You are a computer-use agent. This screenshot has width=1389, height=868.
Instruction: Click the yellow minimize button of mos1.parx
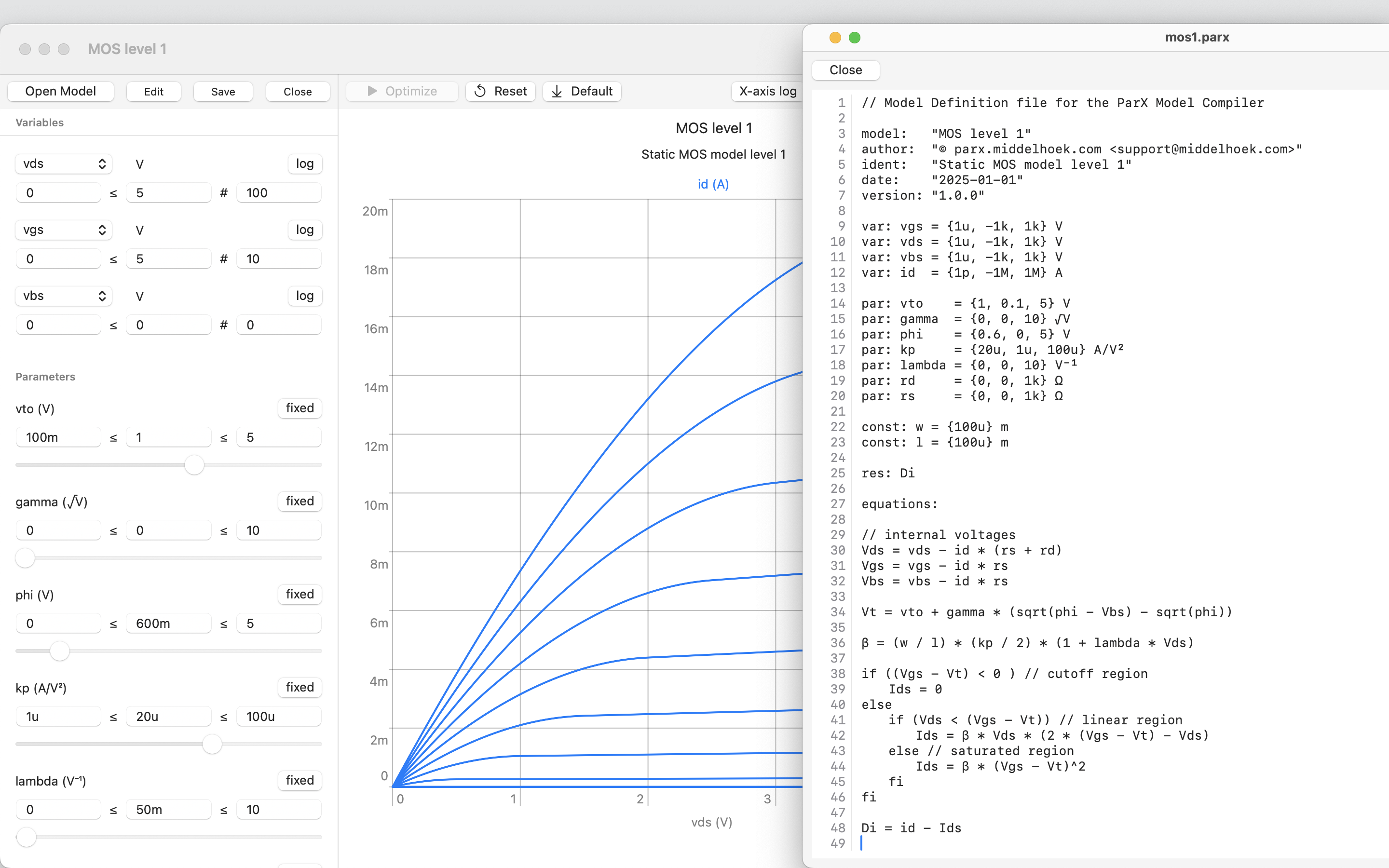[x=835, y=37]
